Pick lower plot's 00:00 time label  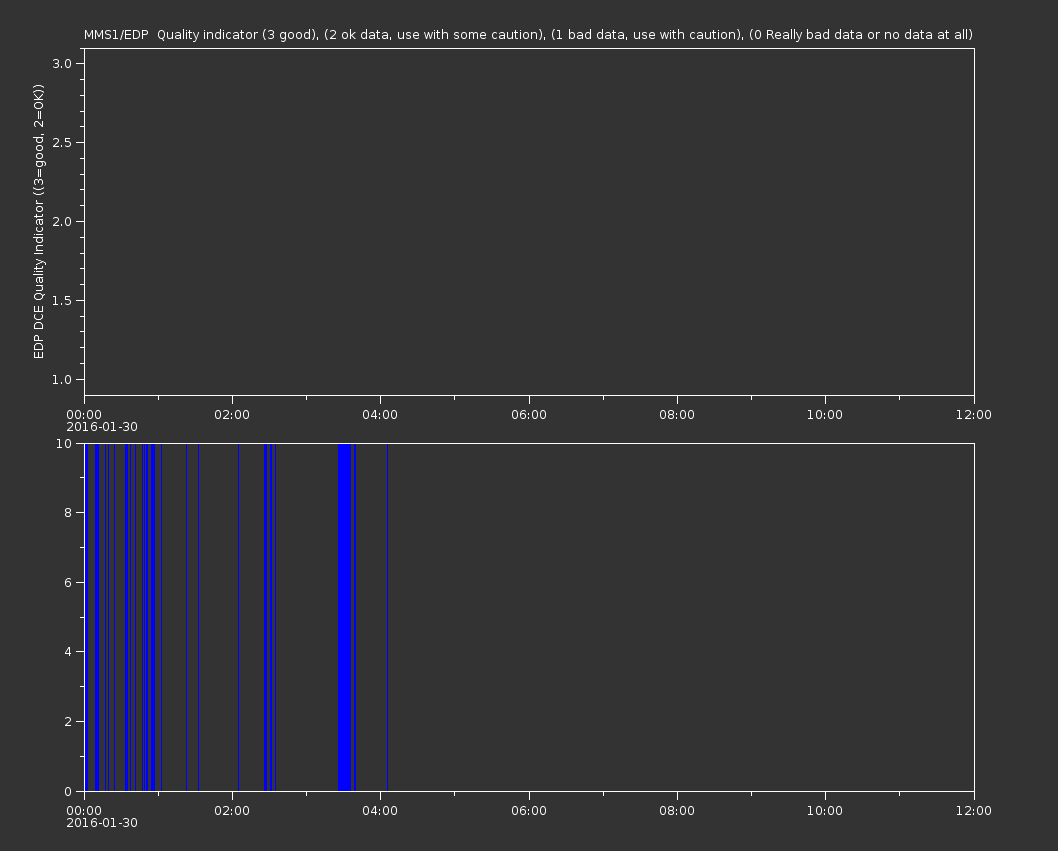click(84, 810)
